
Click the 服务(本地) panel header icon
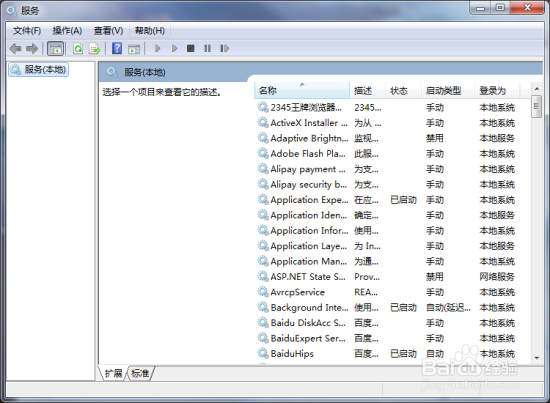[x=112, y=72]
